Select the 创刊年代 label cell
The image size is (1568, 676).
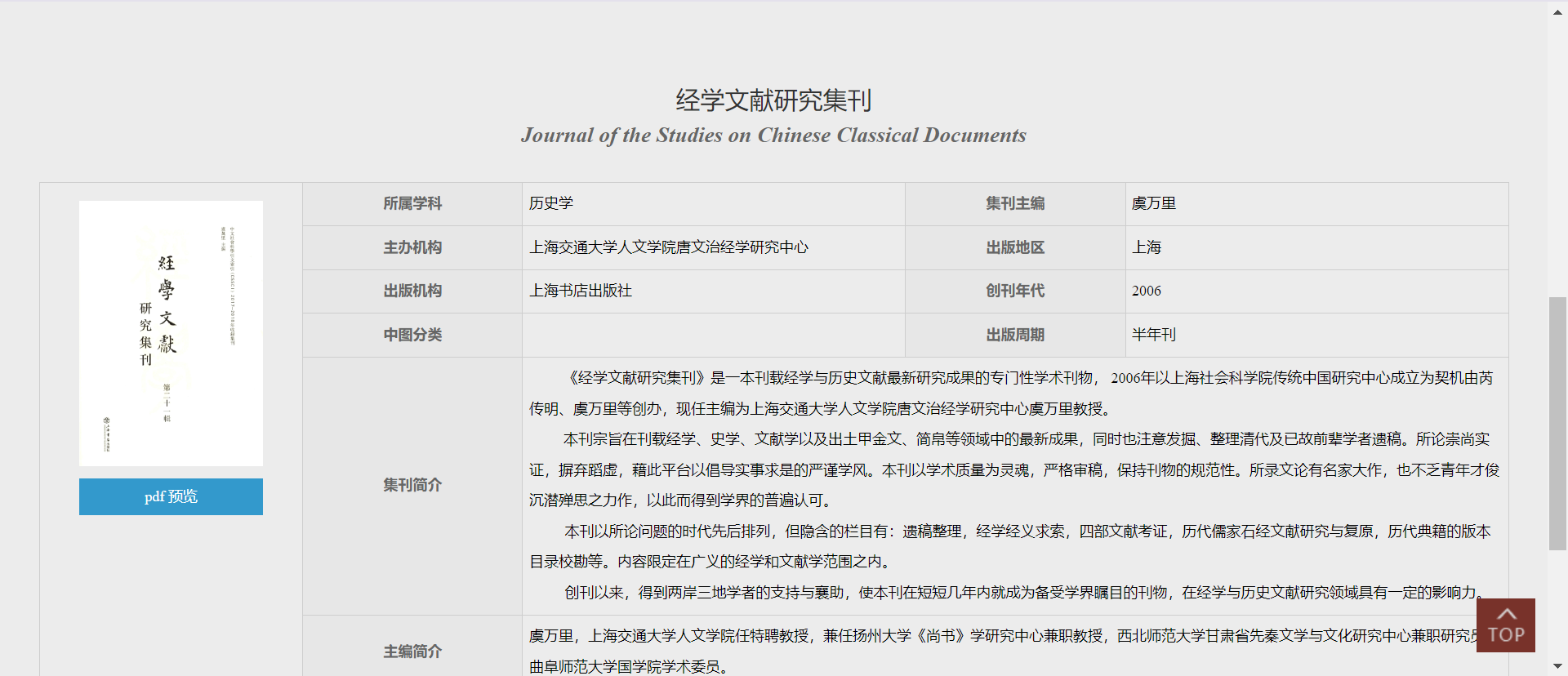[1015, 291]
